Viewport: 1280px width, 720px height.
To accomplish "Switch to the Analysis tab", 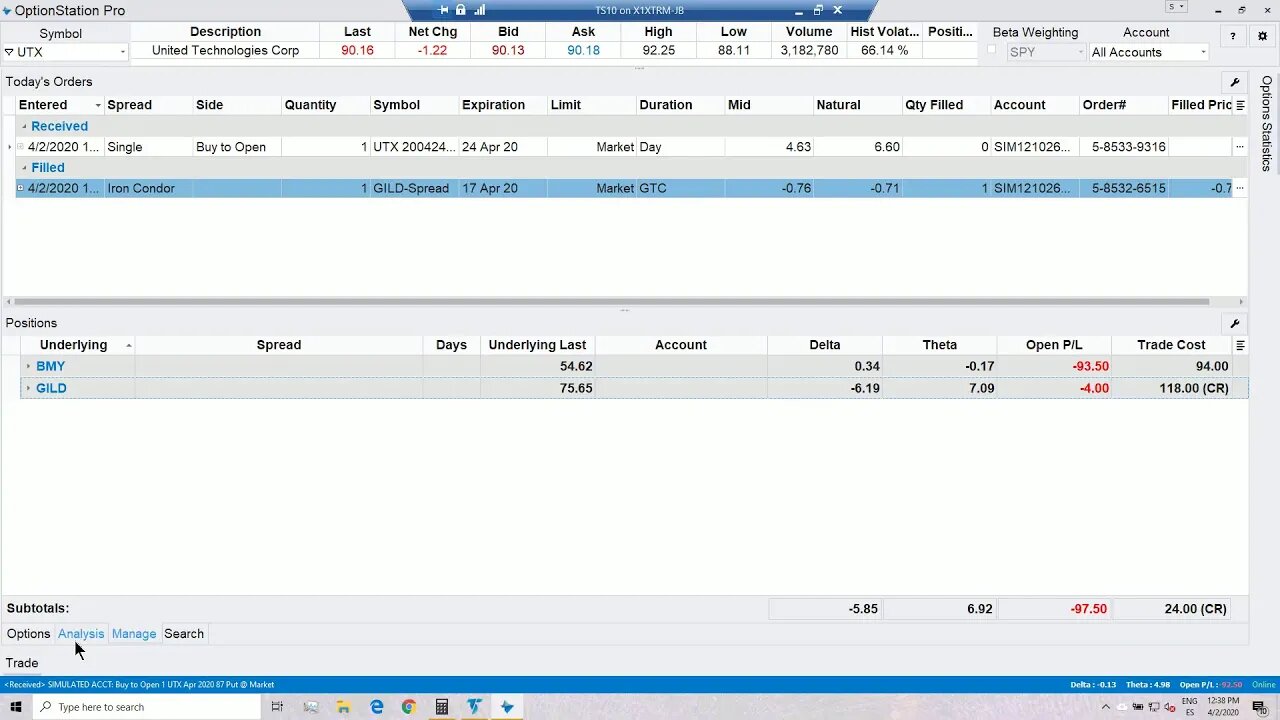I will click(x=81, y=634).
